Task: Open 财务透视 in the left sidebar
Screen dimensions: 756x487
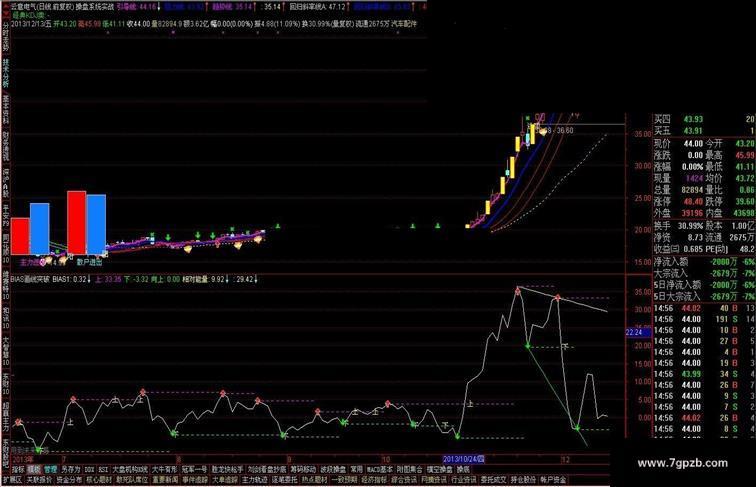Action: pos(6,146)
